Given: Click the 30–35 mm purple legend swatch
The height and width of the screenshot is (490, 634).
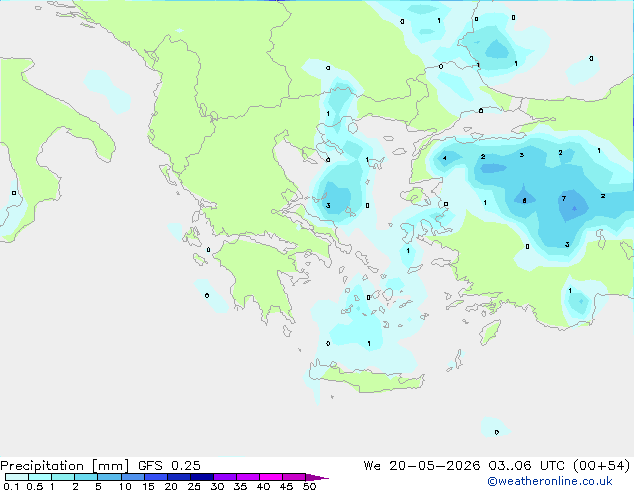Looking at the screenshot, I should click(225, 477).
